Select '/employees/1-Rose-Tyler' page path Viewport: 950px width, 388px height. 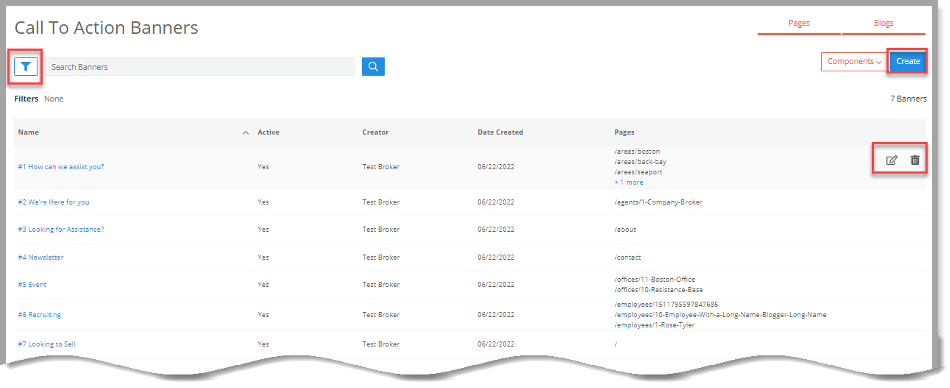click(x=654, y=326)
